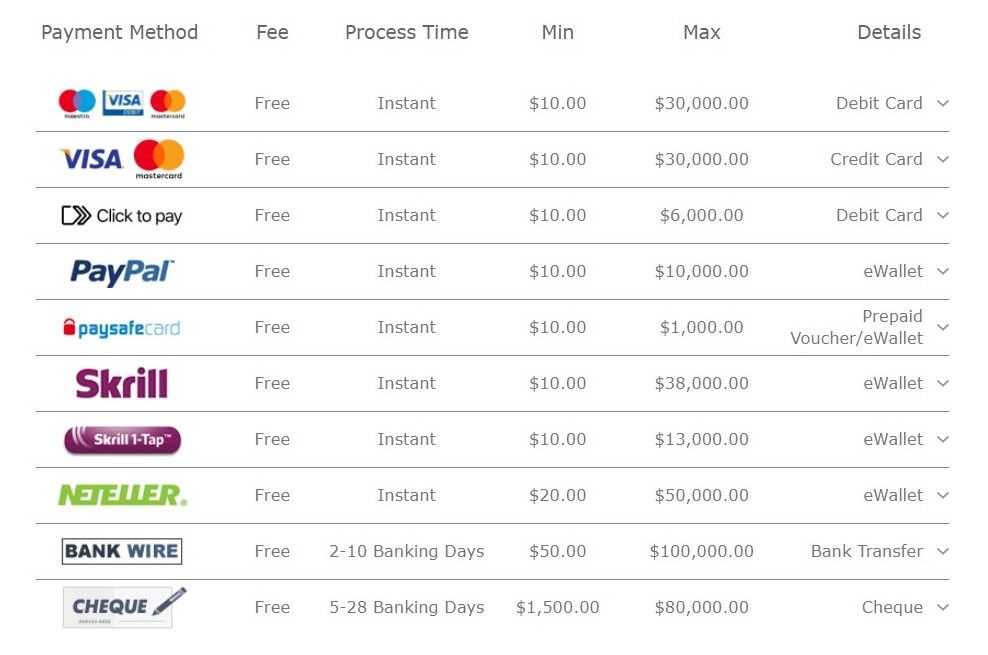This screenshot has height=655, width=988.
Task: Click the Process Time column header
Action: pos(406,33)
